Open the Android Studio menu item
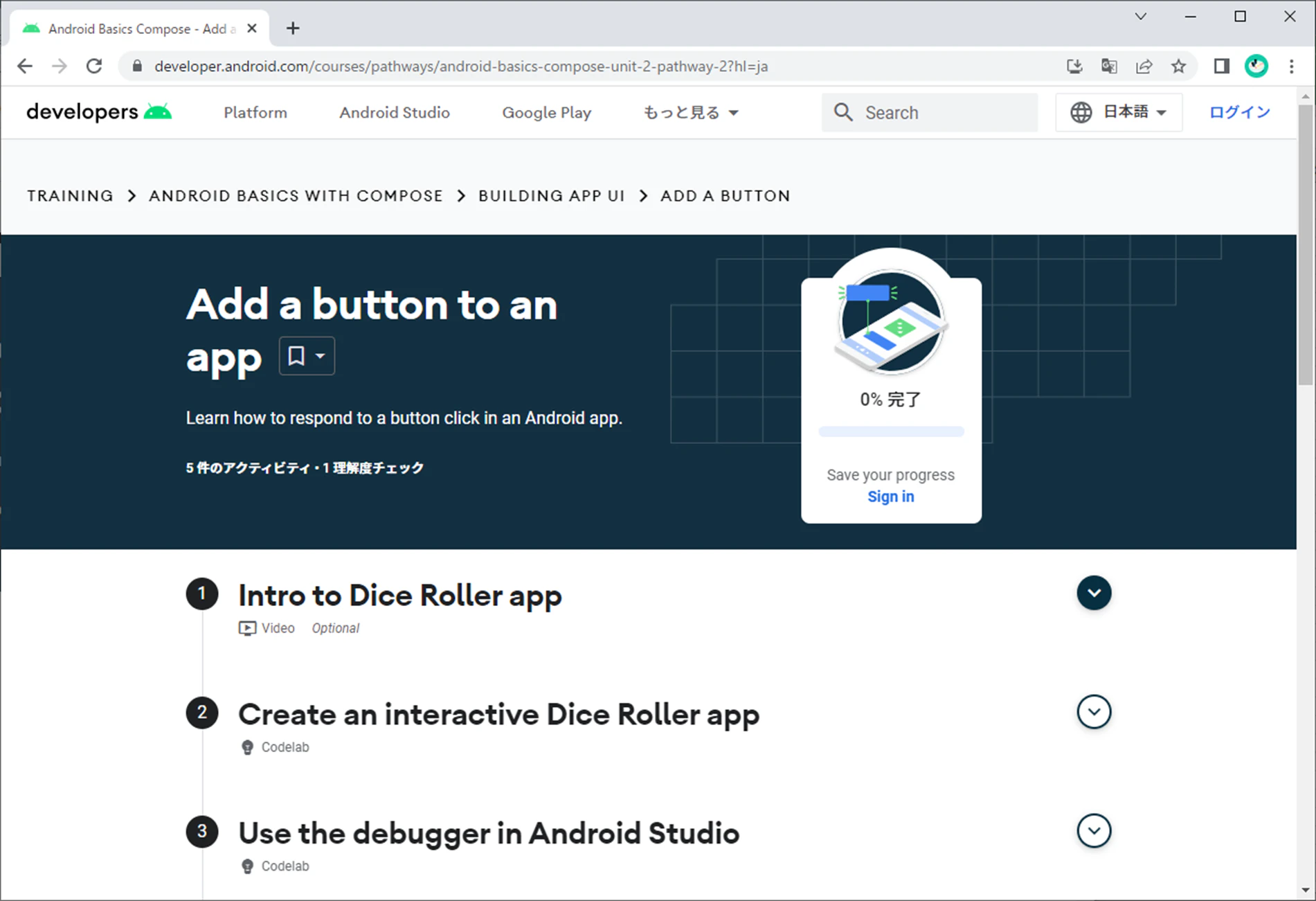1316x901 pixels. pyautogui.click(x=395, y=112)
